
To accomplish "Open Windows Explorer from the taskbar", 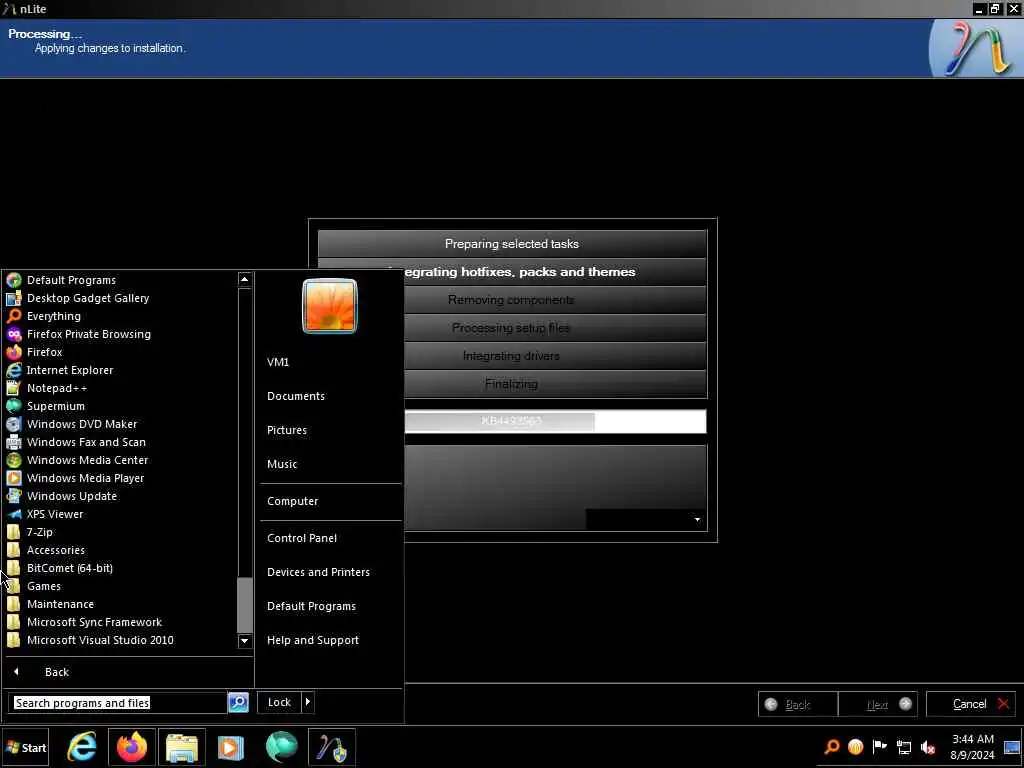I will (x=182, y=747).
